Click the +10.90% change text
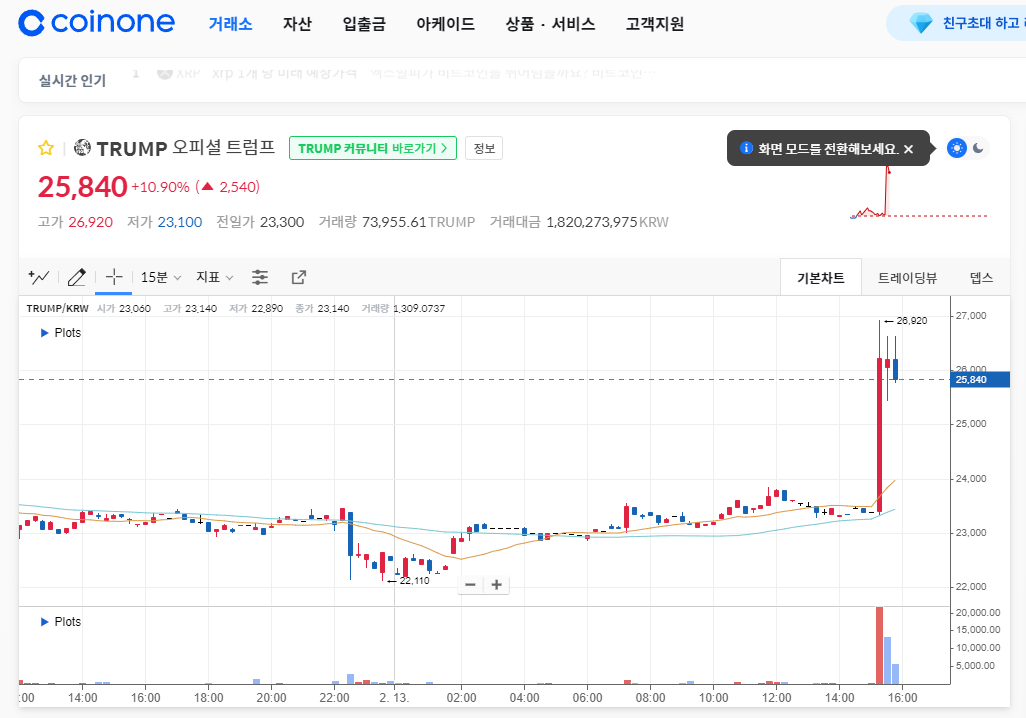 [x=160, y=187]
